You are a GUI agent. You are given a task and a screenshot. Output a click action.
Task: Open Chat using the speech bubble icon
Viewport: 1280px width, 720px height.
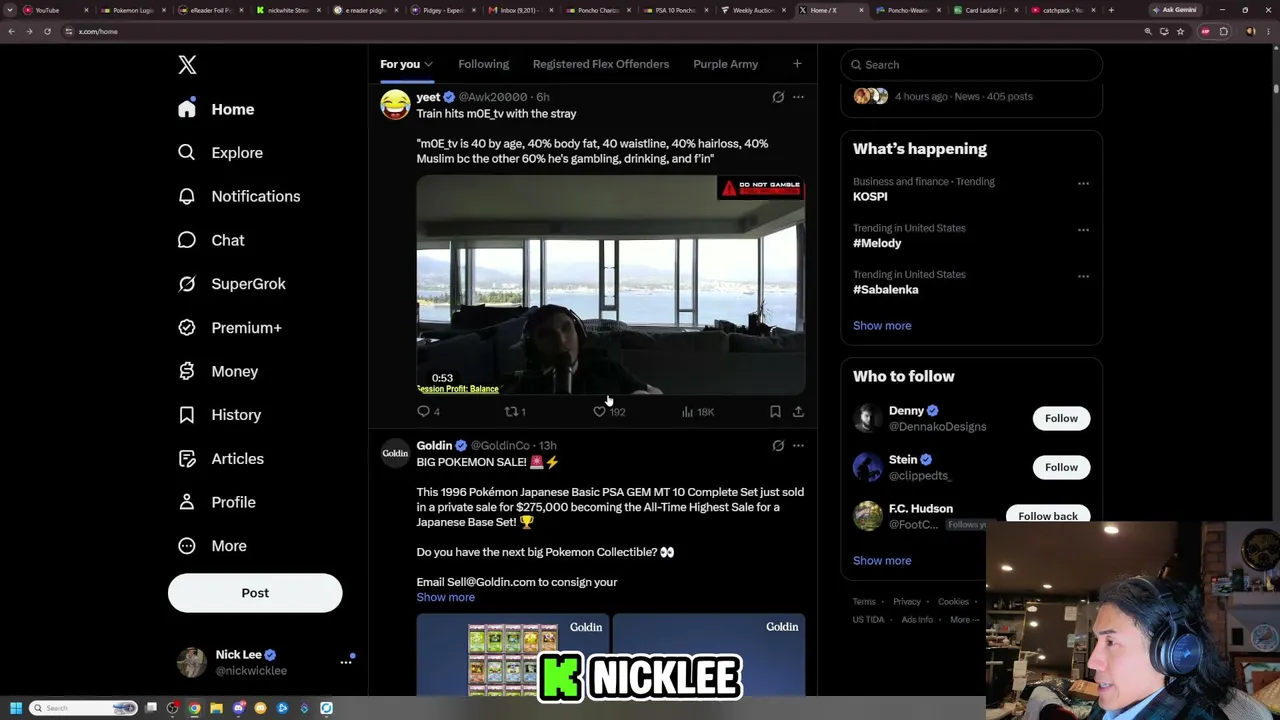(x=187, y=240)
